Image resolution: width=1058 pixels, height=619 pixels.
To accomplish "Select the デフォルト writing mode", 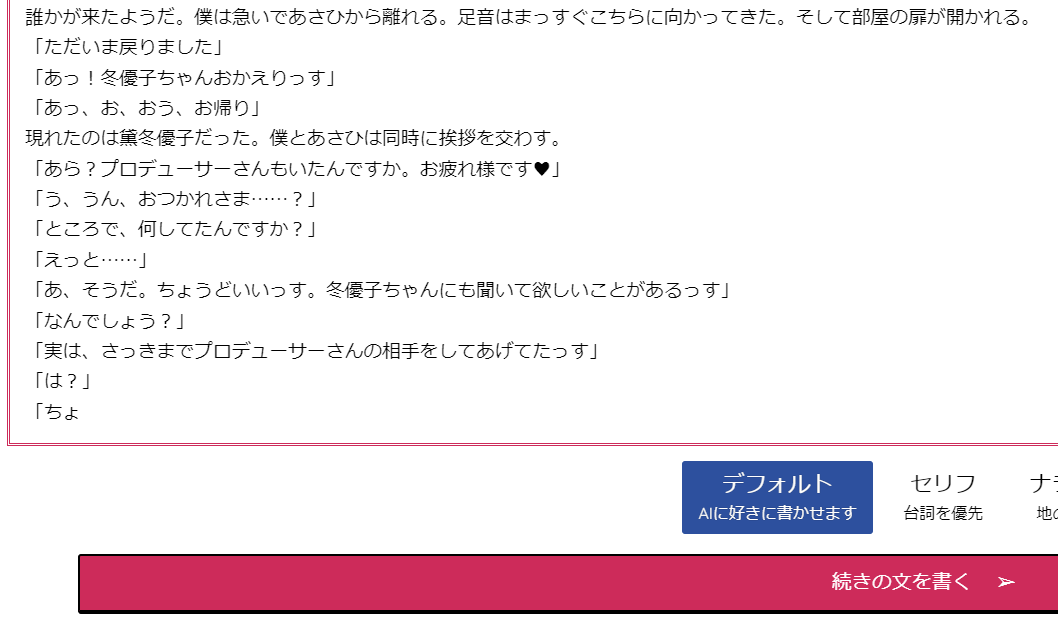I will point(777,497).
